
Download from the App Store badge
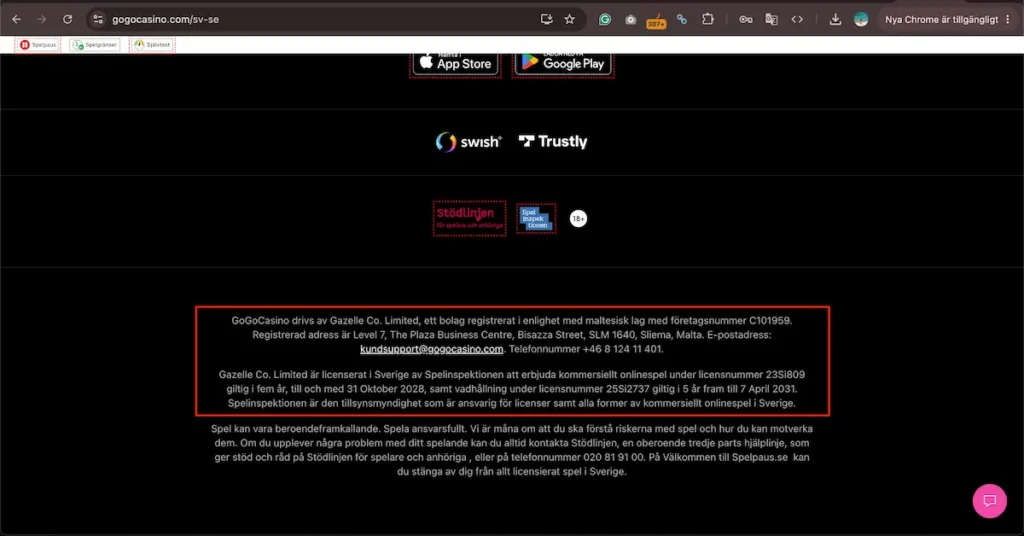(456, 63)
